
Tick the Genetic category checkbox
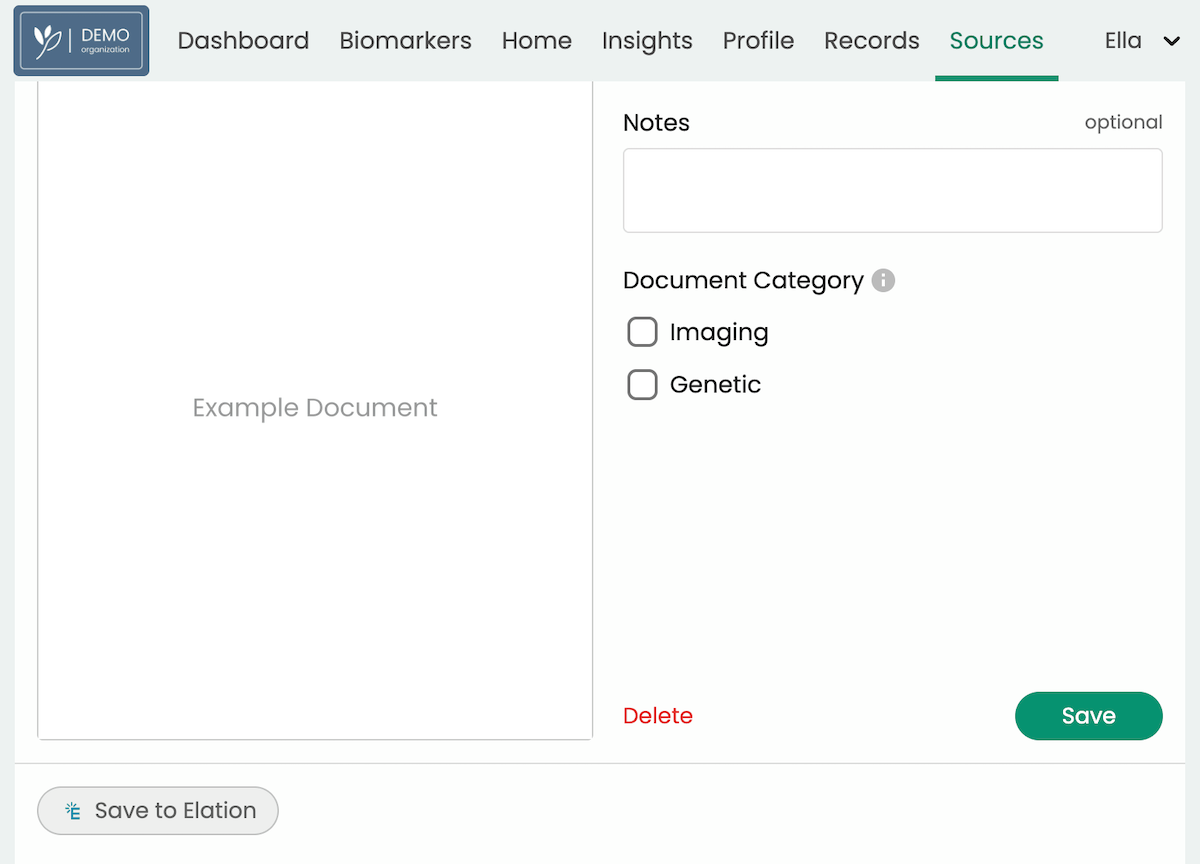point(642,384)
